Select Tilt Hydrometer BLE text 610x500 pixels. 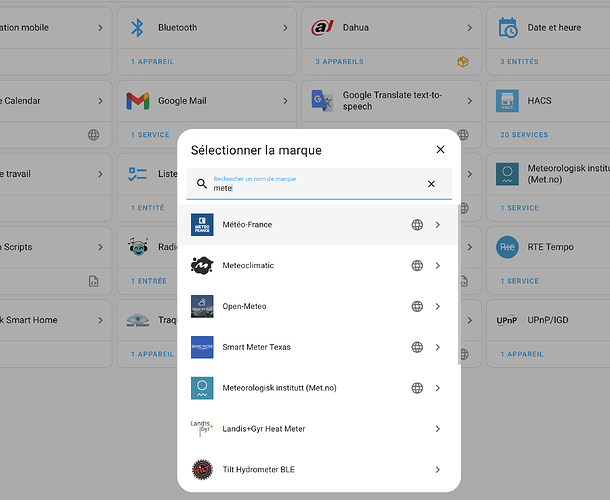tap(258, 469)
